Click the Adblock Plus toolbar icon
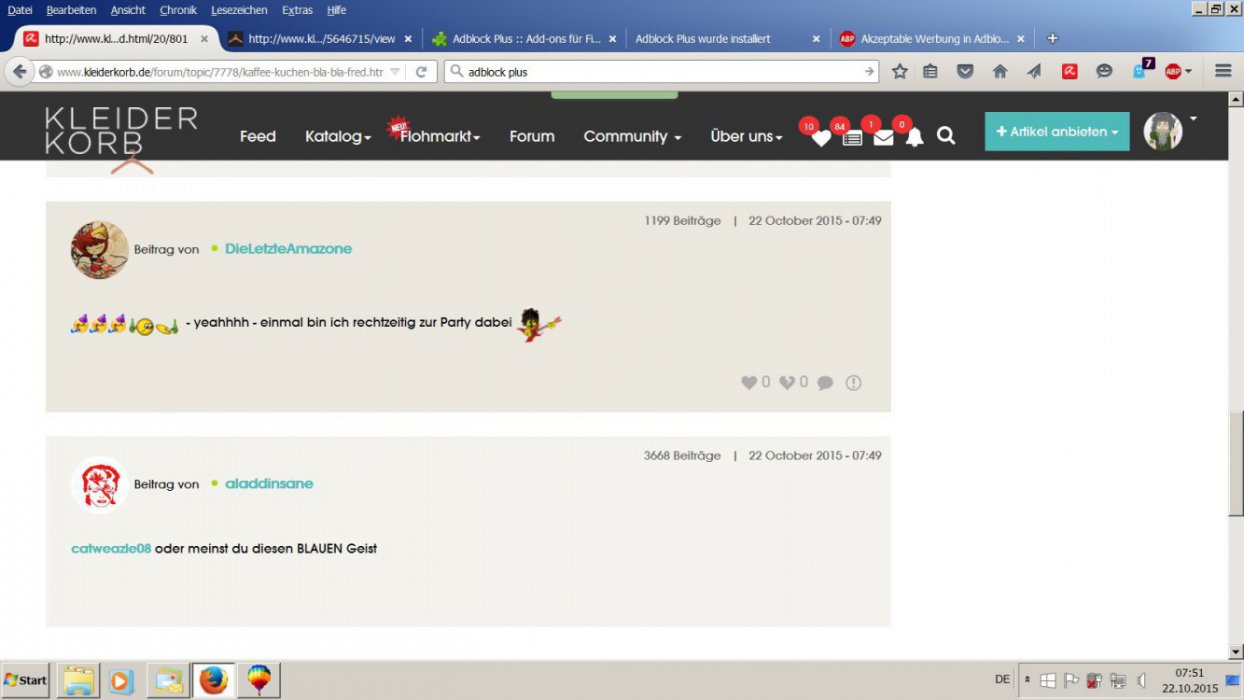The image size is (1244, 700). click(x=1173, y=71)
